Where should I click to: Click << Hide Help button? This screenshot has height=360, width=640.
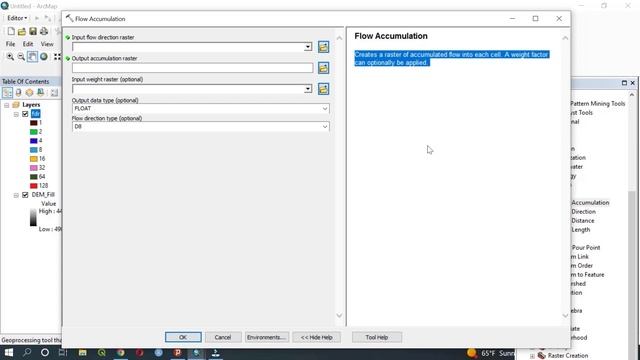[316, 337]
